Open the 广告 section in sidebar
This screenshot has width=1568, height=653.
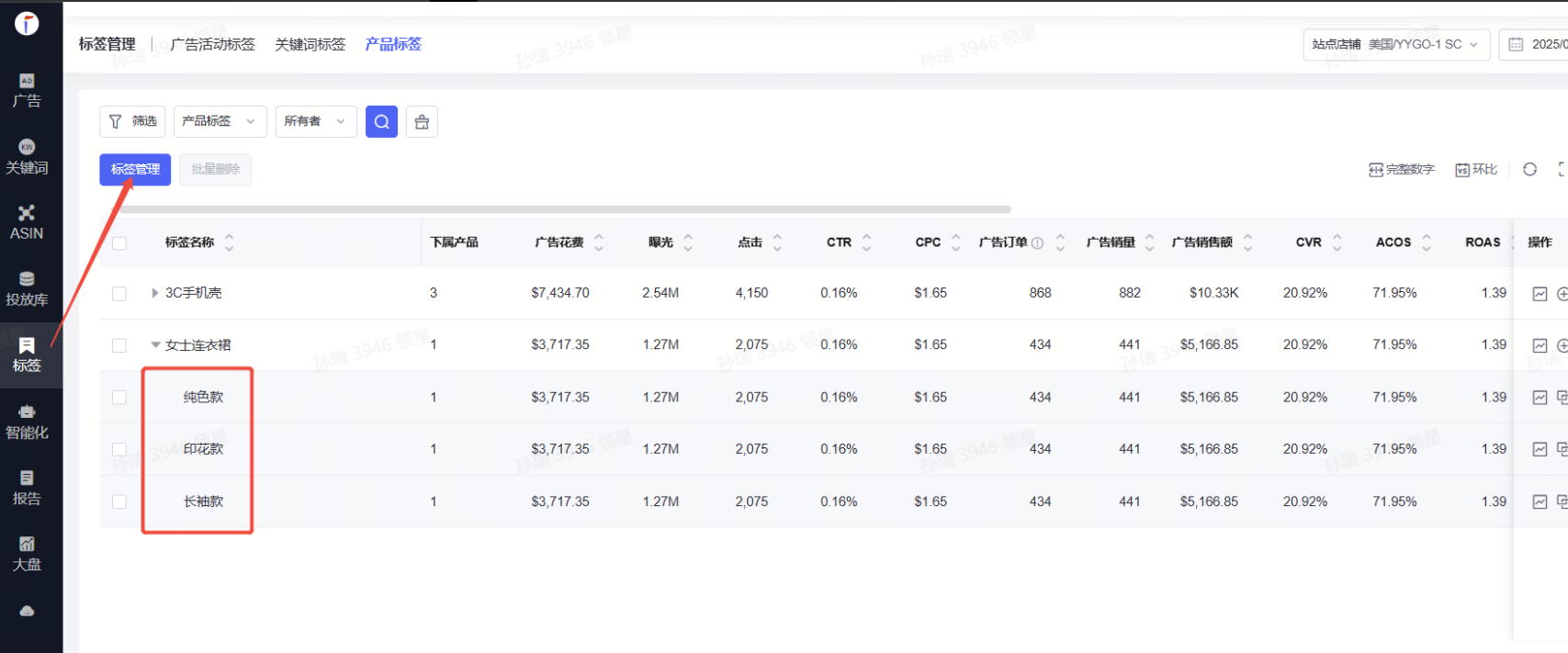tap(27, 90)
